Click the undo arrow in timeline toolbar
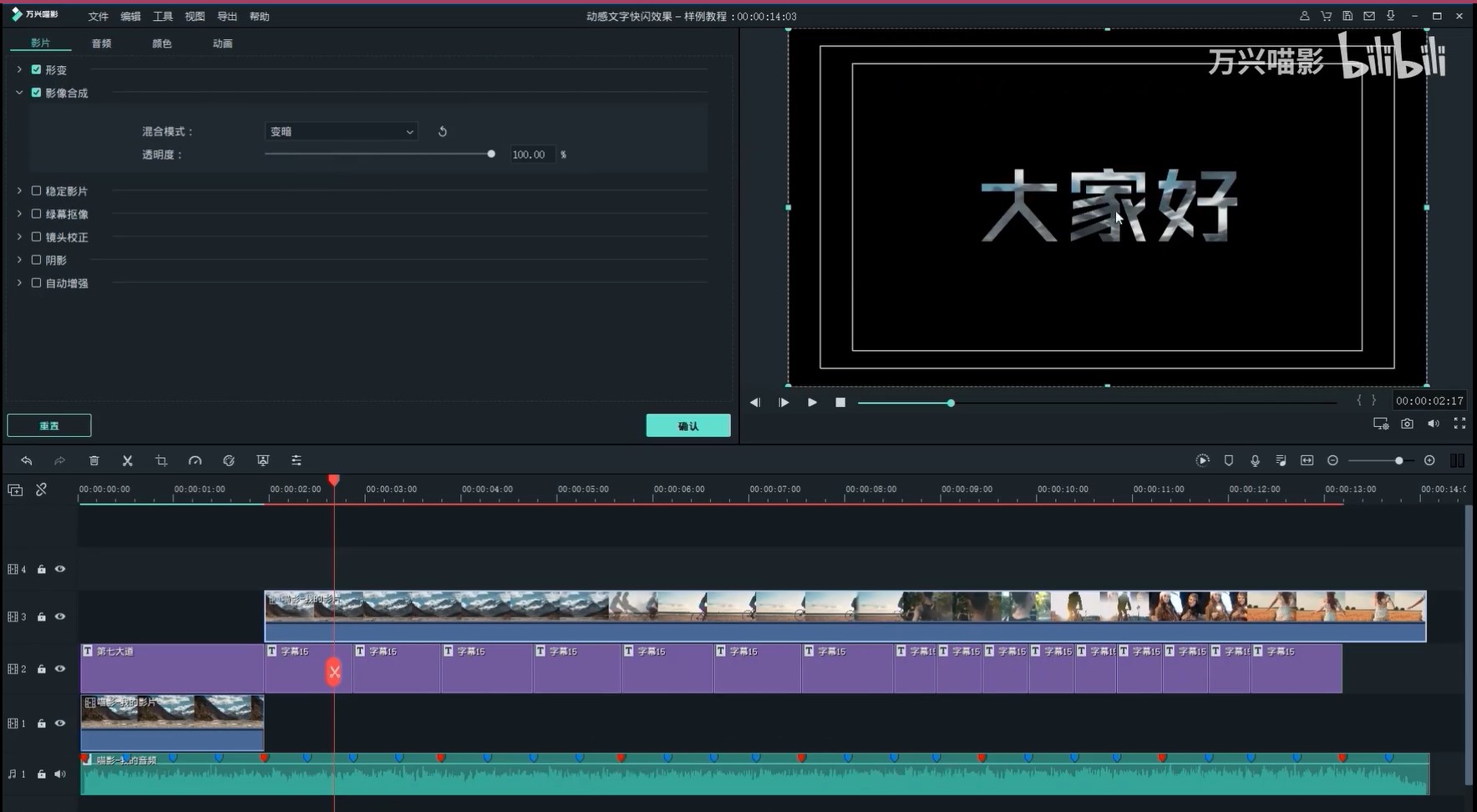This screenshot has width=1477, height=812. pyautogui.click(x=27, y=460)
